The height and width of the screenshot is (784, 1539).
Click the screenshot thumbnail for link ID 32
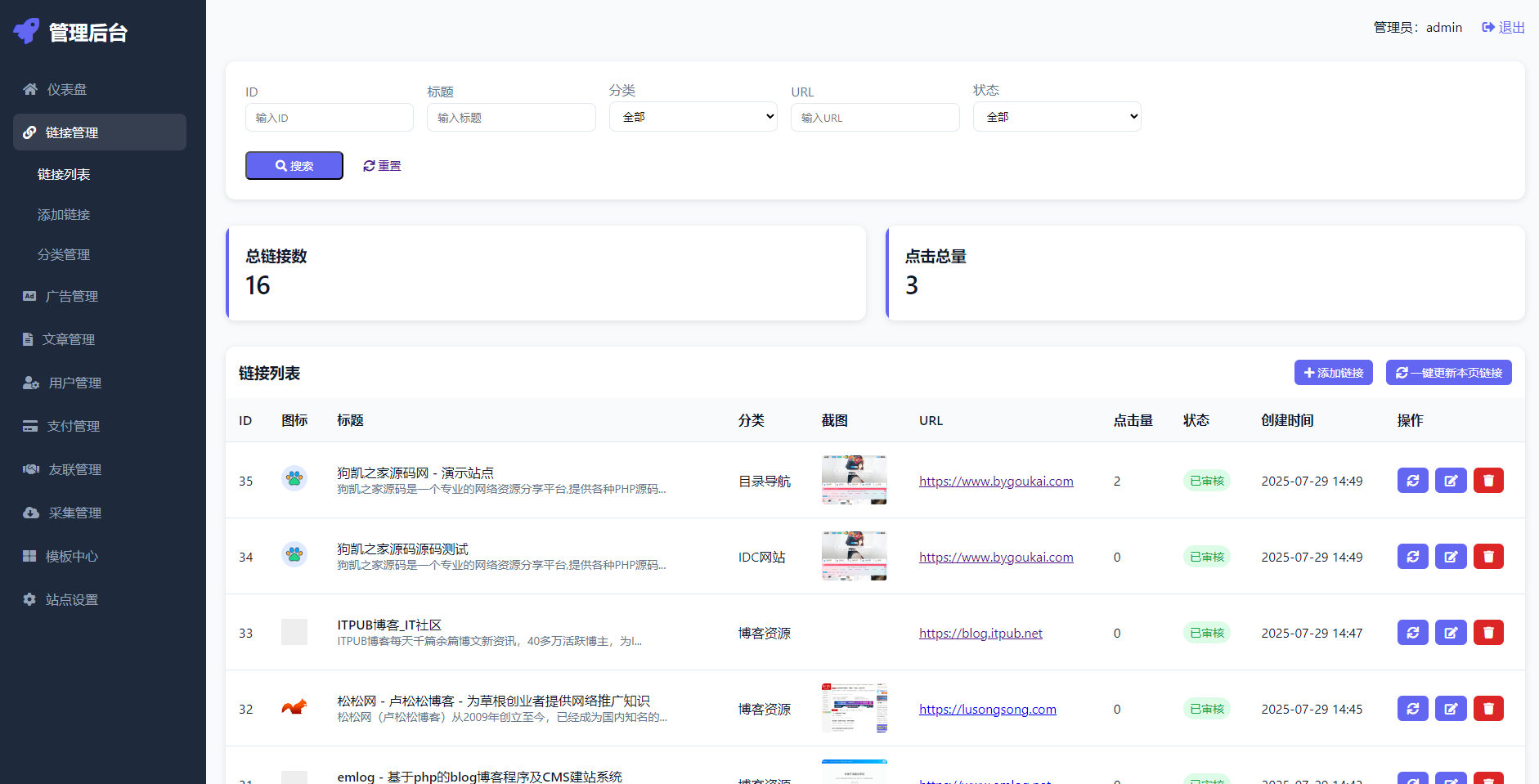point(854,708)
